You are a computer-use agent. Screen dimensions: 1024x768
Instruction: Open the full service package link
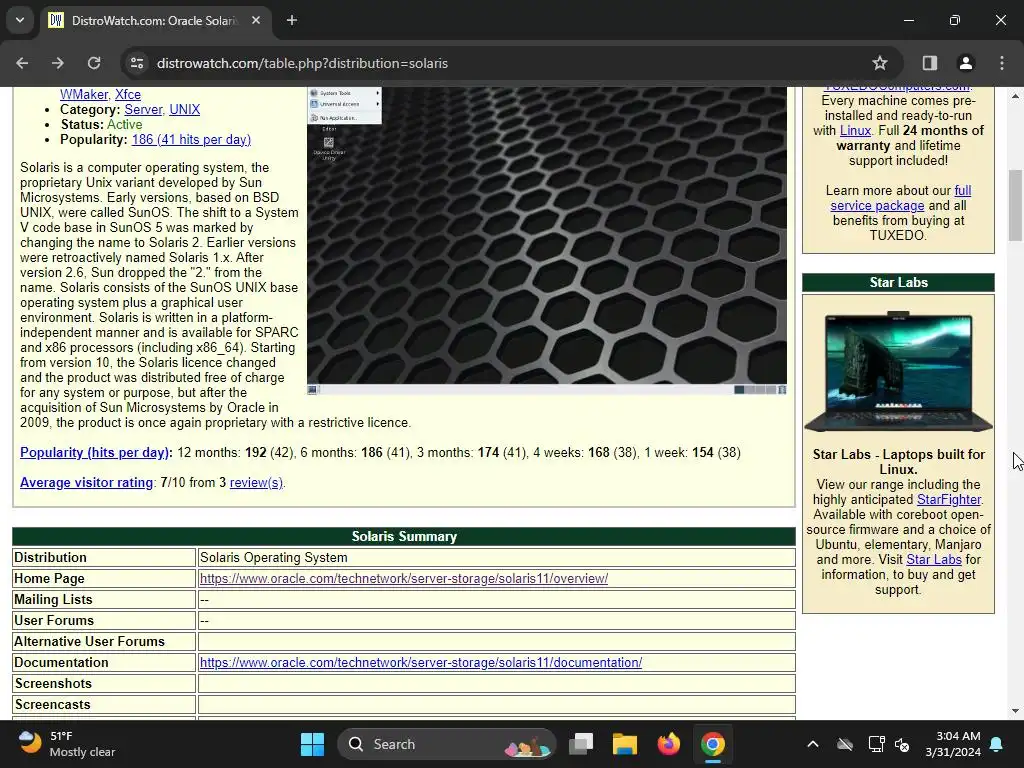coord(900,198)
